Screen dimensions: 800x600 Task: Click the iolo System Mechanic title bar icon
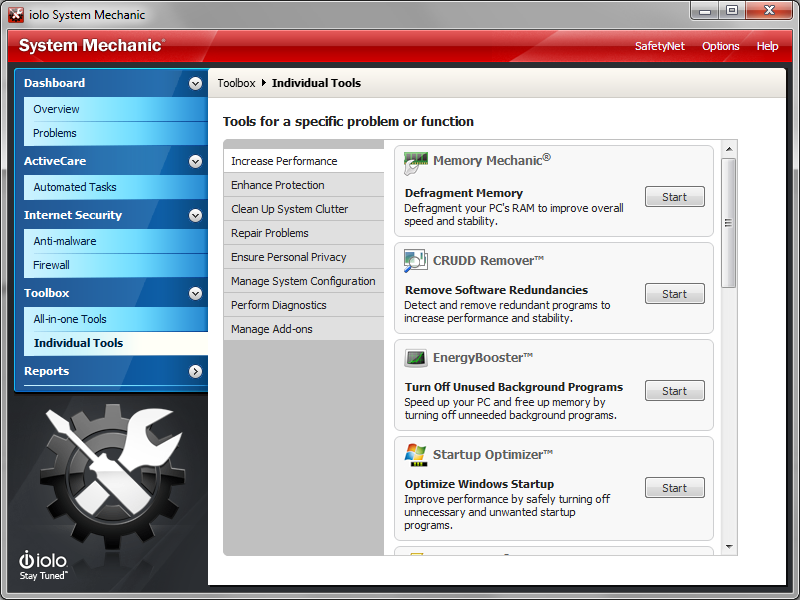click(16, 15)
